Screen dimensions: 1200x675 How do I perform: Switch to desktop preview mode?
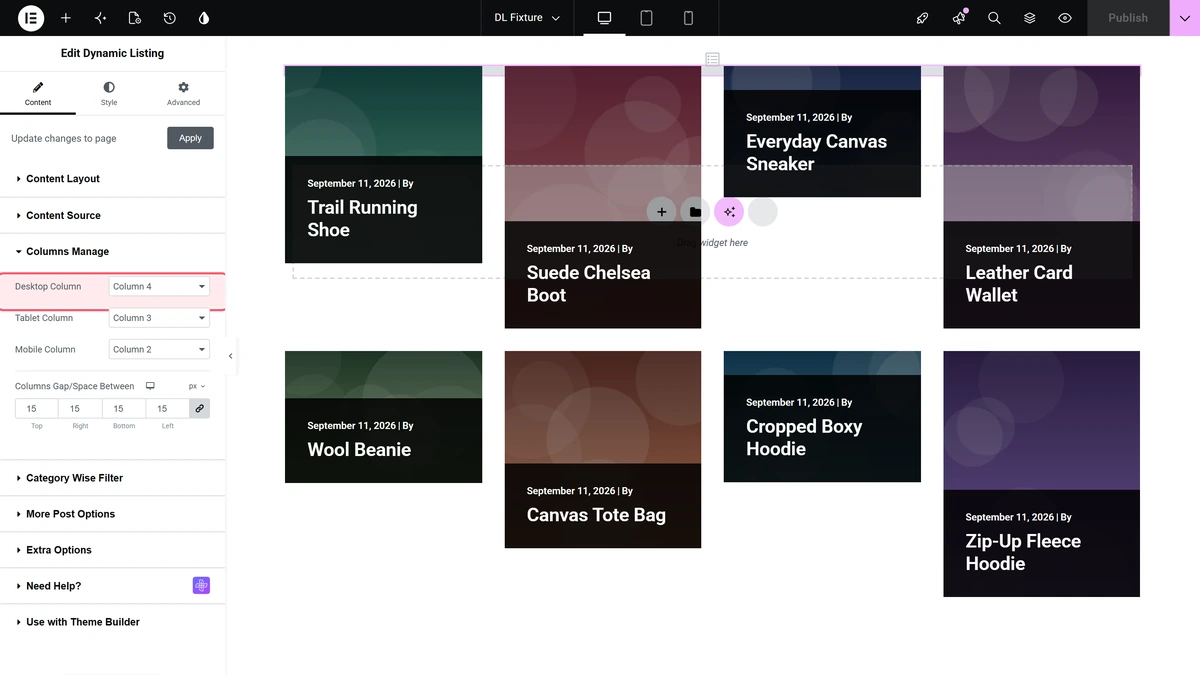point(604,18)
